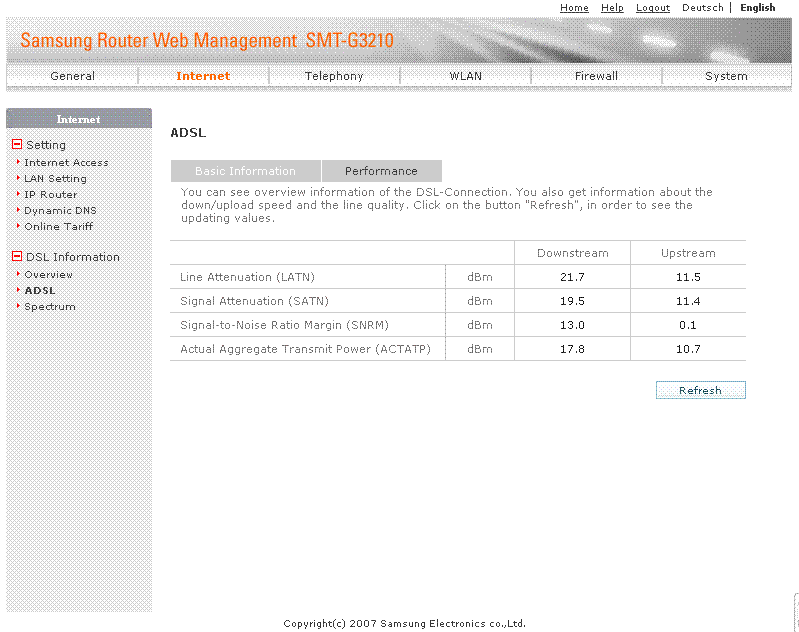Click the Line Attenuation (LATN) row label
Viewport: 799px width, 632px height.
[x=247, y=277]
